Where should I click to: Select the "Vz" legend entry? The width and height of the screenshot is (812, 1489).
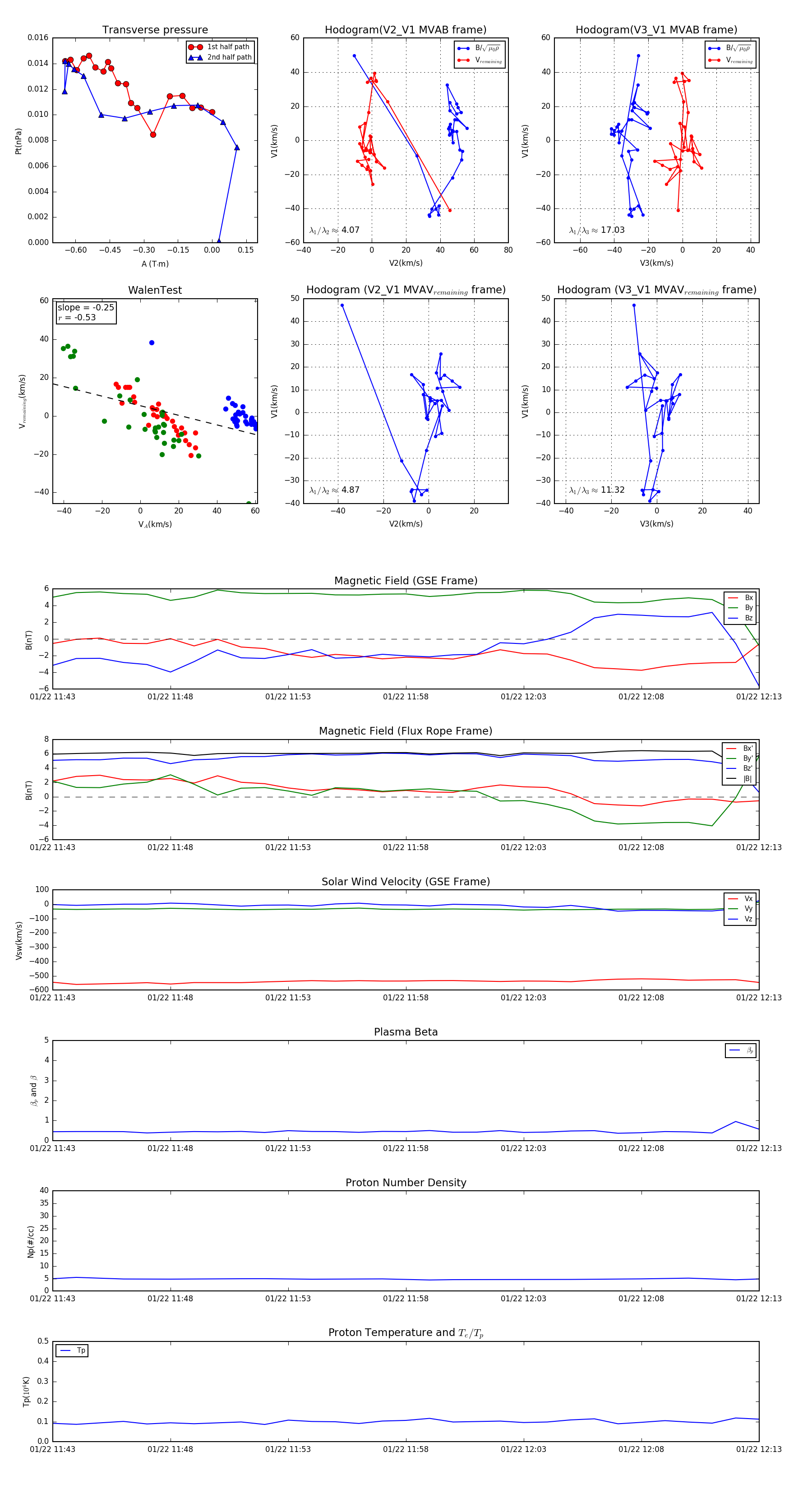pos(740,920)
